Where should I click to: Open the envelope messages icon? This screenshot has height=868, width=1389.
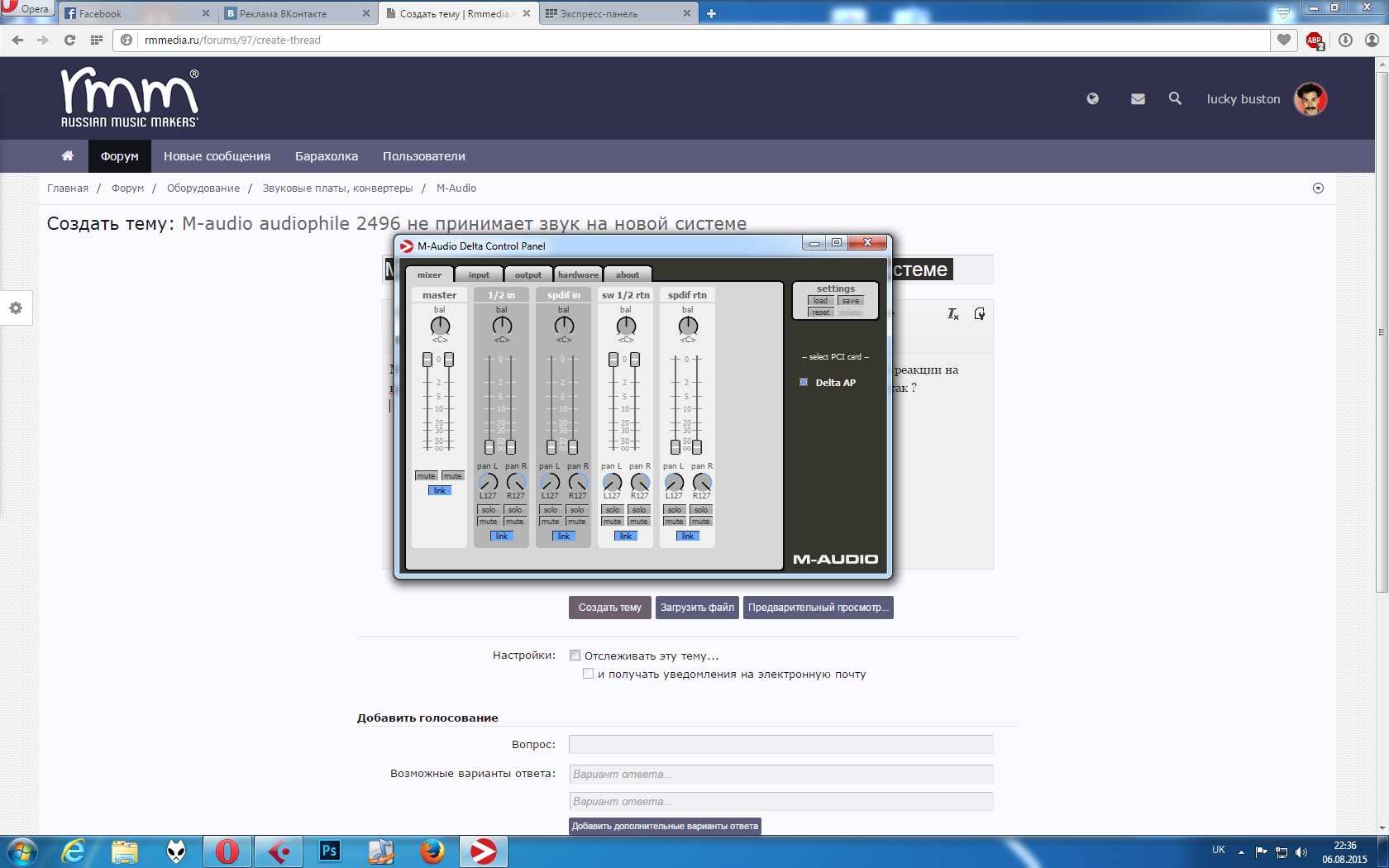coord(1138,99)
